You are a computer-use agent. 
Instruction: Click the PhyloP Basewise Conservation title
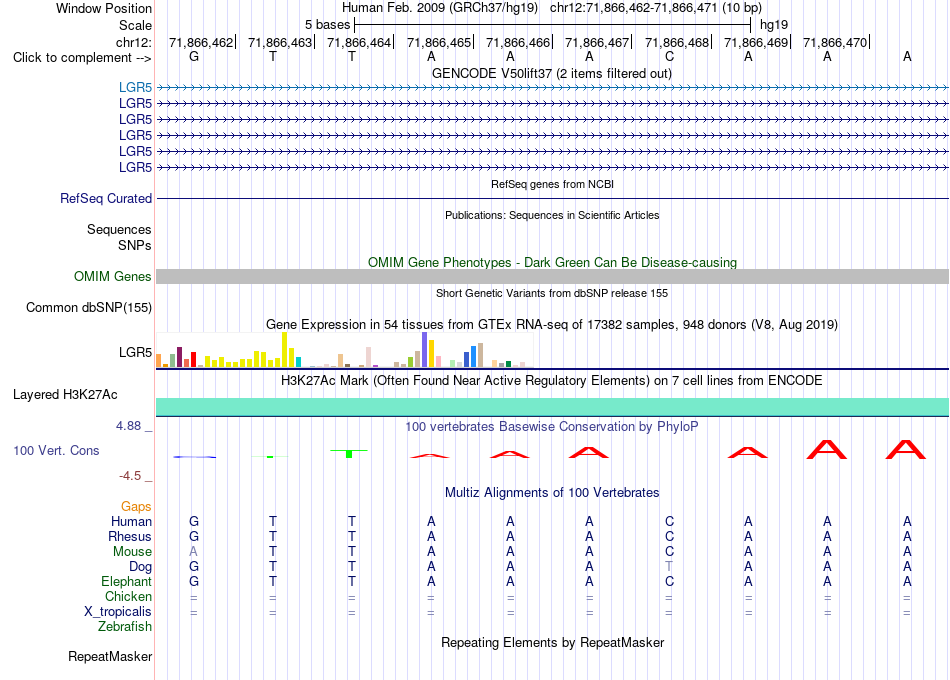pos(552,427)
